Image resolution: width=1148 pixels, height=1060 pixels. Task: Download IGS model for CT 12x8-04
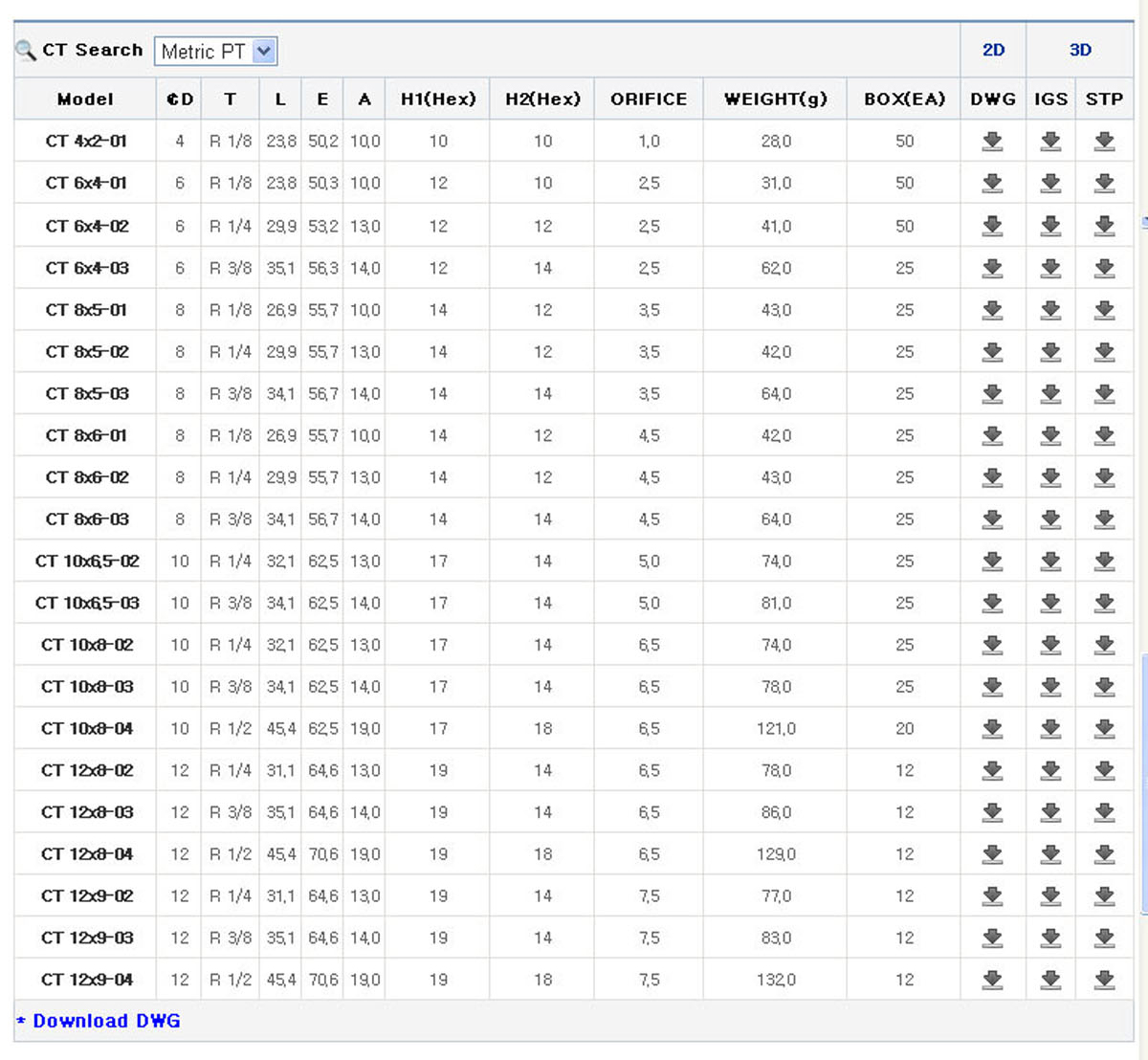pos(1050,854)
